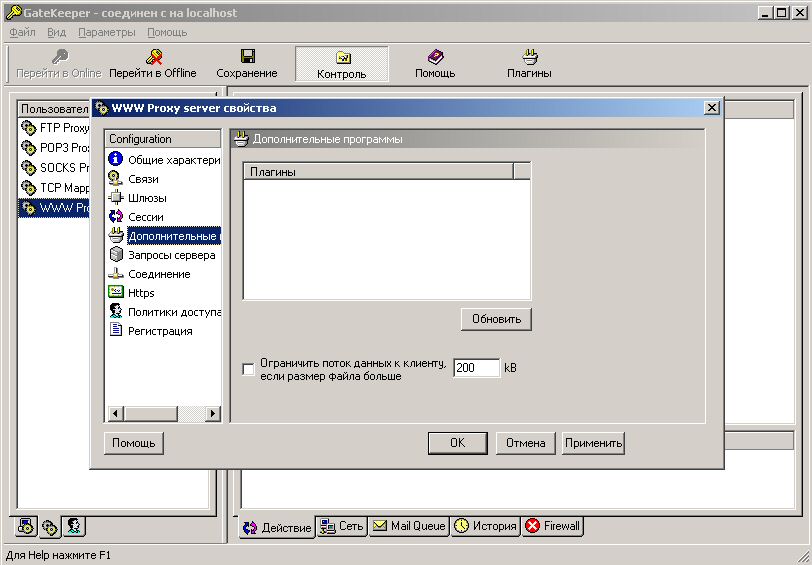
Task: Click the Отмена button
Action: pyautogui.click(x=526, y=443)
